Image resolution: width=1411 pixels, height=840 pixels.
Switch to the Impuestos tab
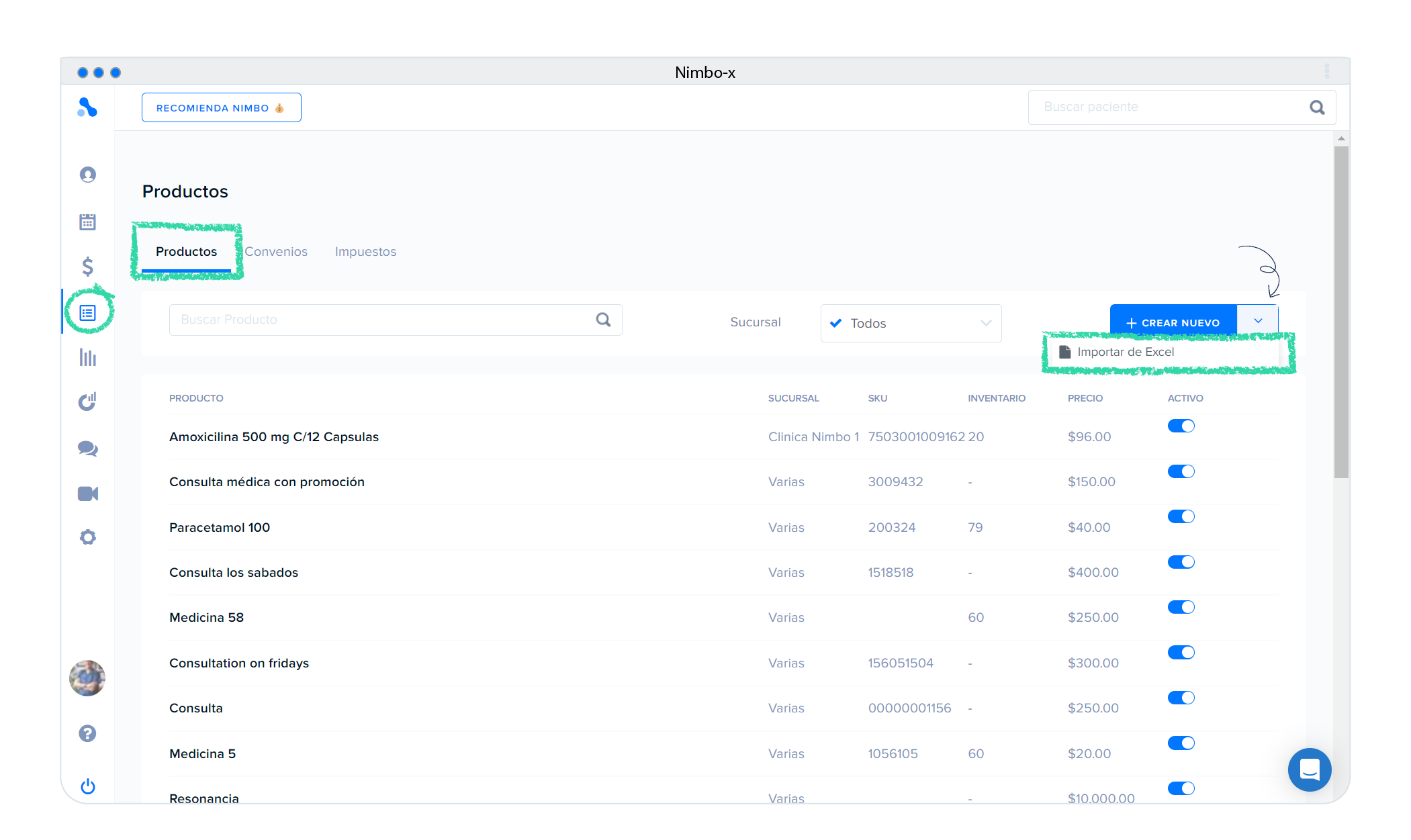click(365, 252)
